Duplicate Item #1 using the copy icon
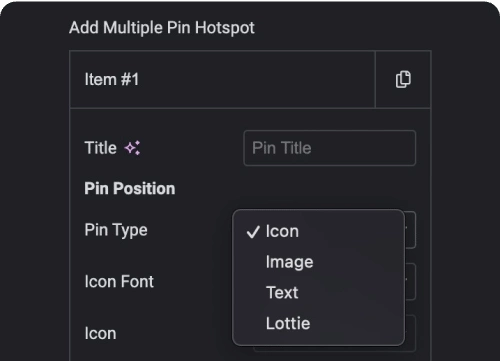This screenshot has width=500, height=361. (x=403, y=79)
